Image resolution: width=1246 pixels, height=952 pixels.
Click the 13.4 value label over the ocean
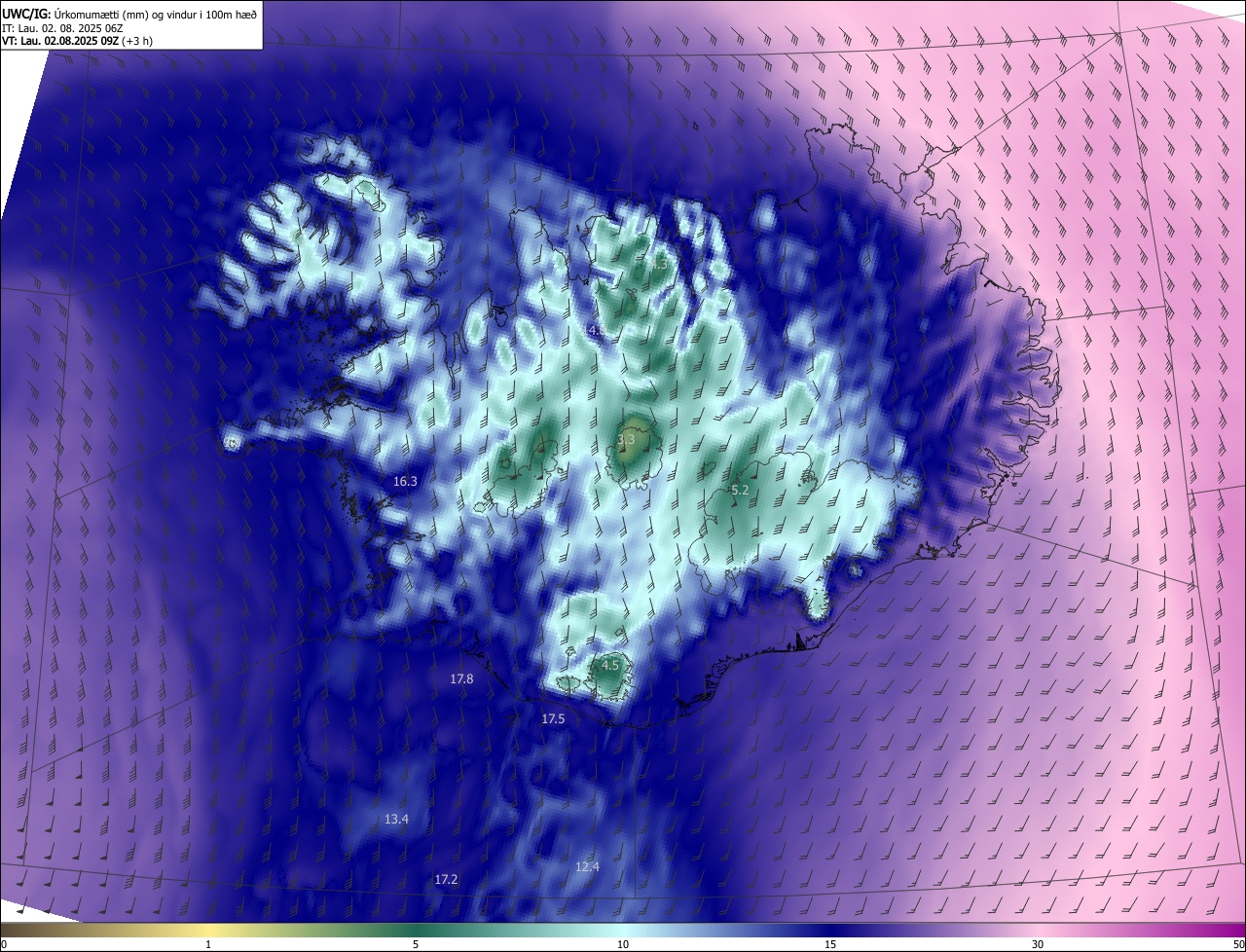(x=396, y=819)
